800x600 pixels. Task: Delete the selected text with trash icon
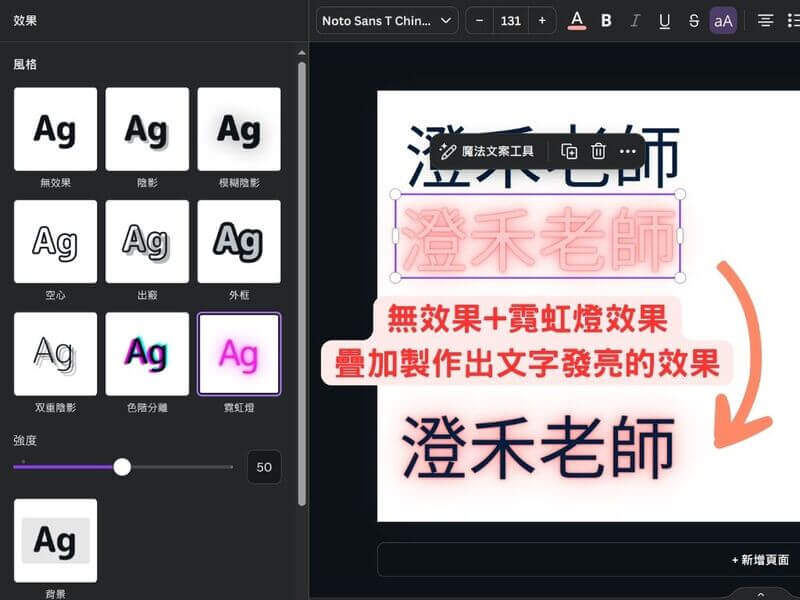(x=598, y=151)
